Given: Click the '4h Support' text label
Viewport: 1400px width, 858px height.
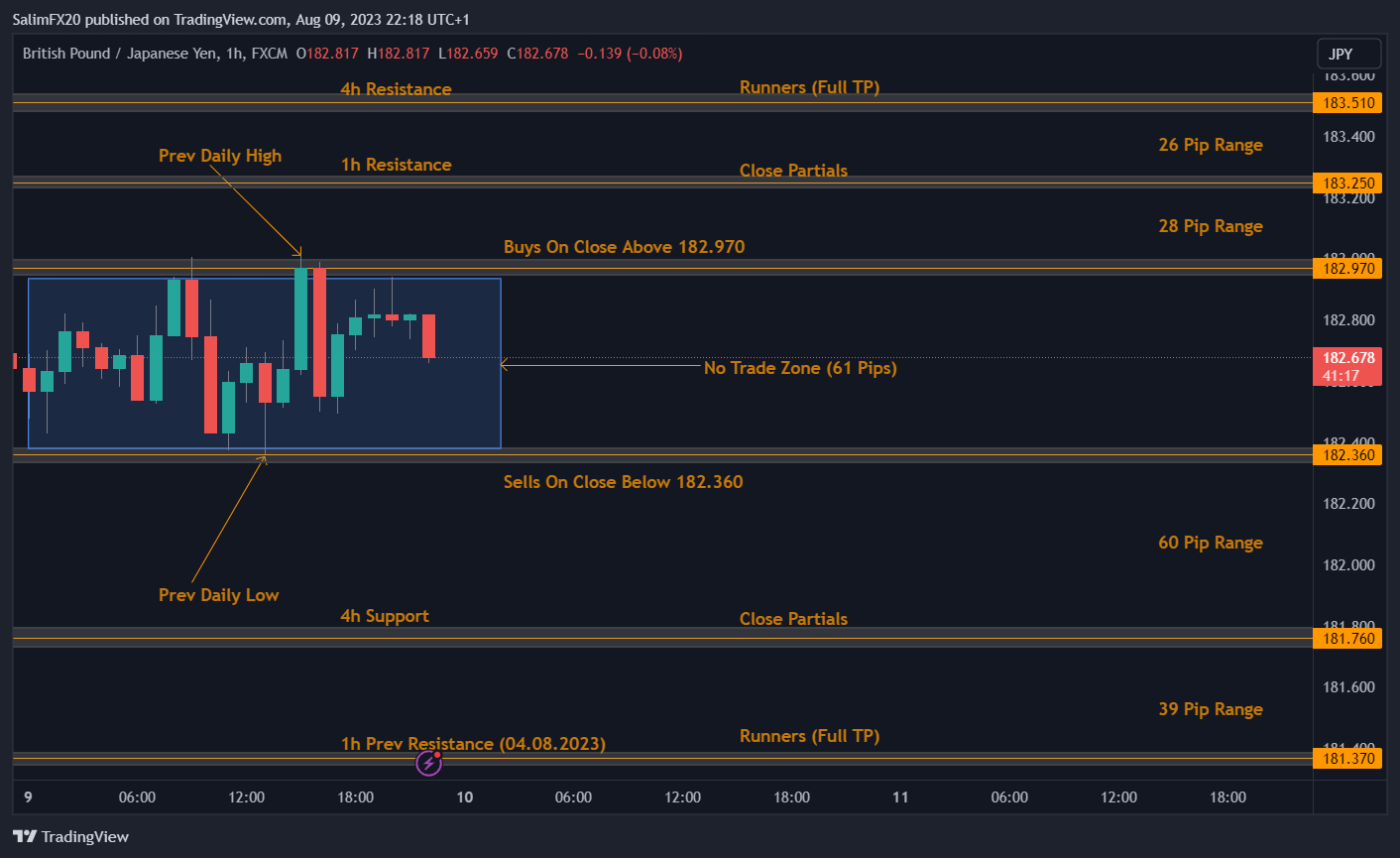Looking at the screenshot, I should click(385, 615).
